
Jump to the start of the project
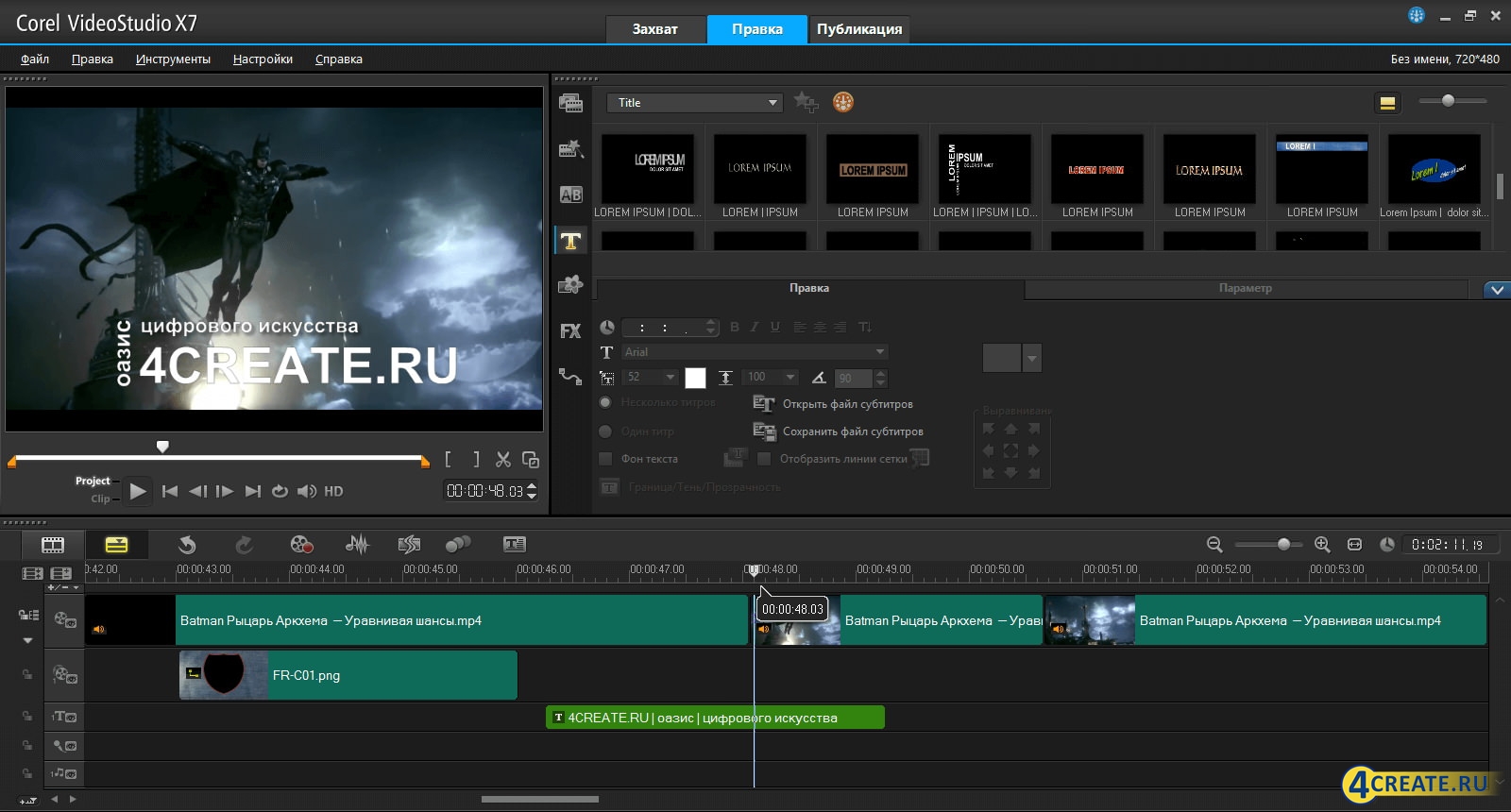point(170,491)
